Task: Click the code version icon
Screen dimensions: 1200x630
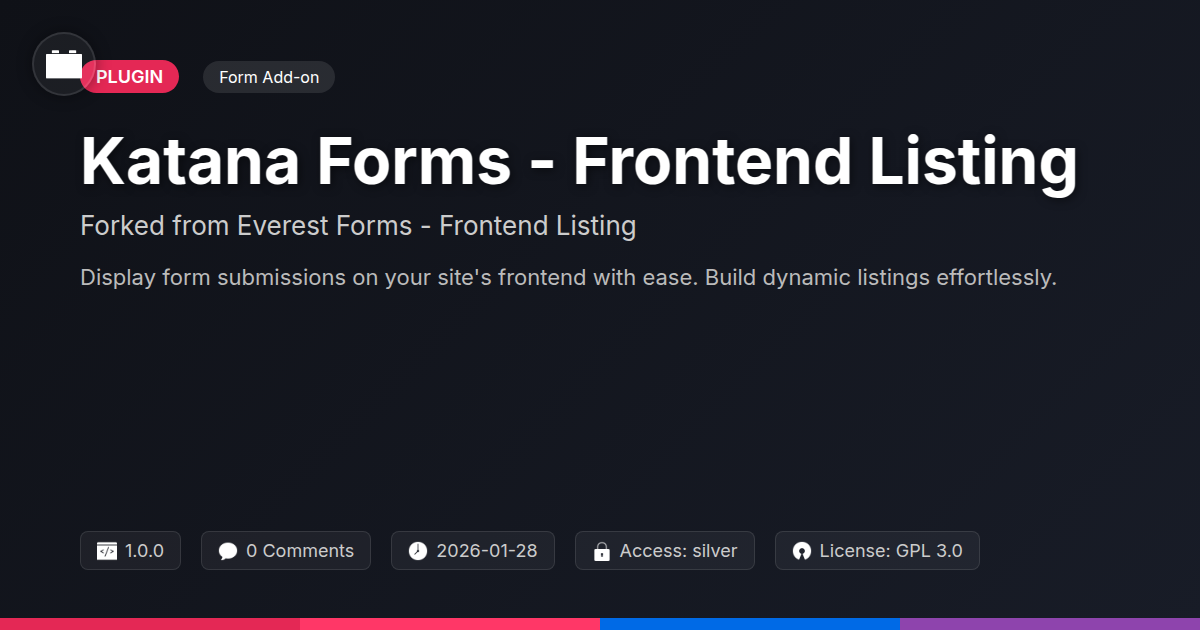Action: pos(107,551)
